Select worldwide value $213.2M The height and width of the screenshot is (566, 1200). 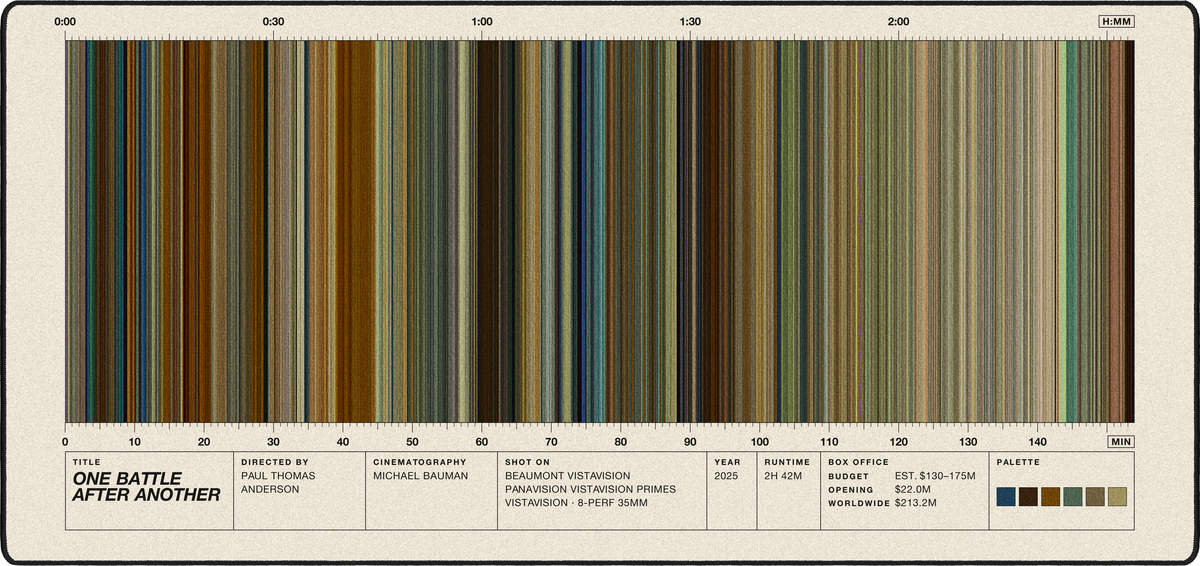[x=918, y=502]
